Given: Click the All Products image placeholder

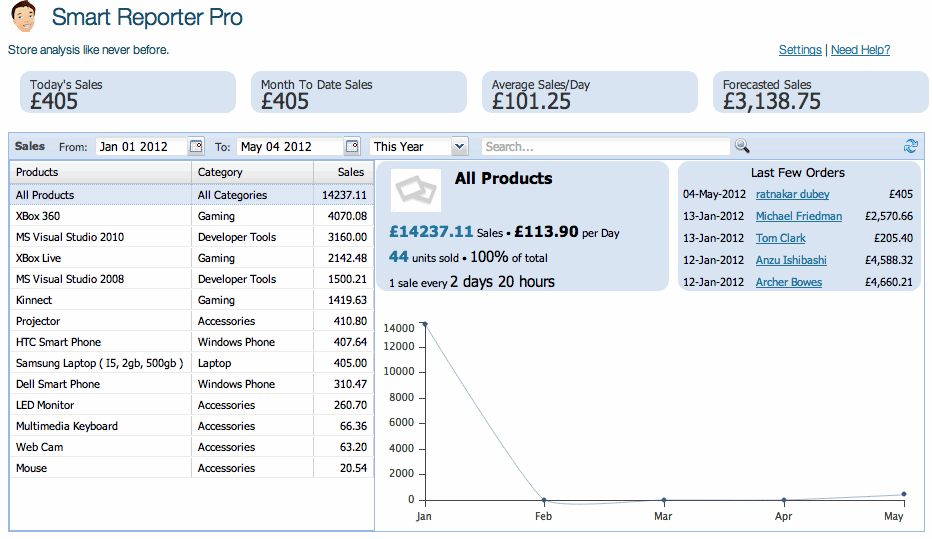Looking at the screenshot, I should tap(416, 190).
